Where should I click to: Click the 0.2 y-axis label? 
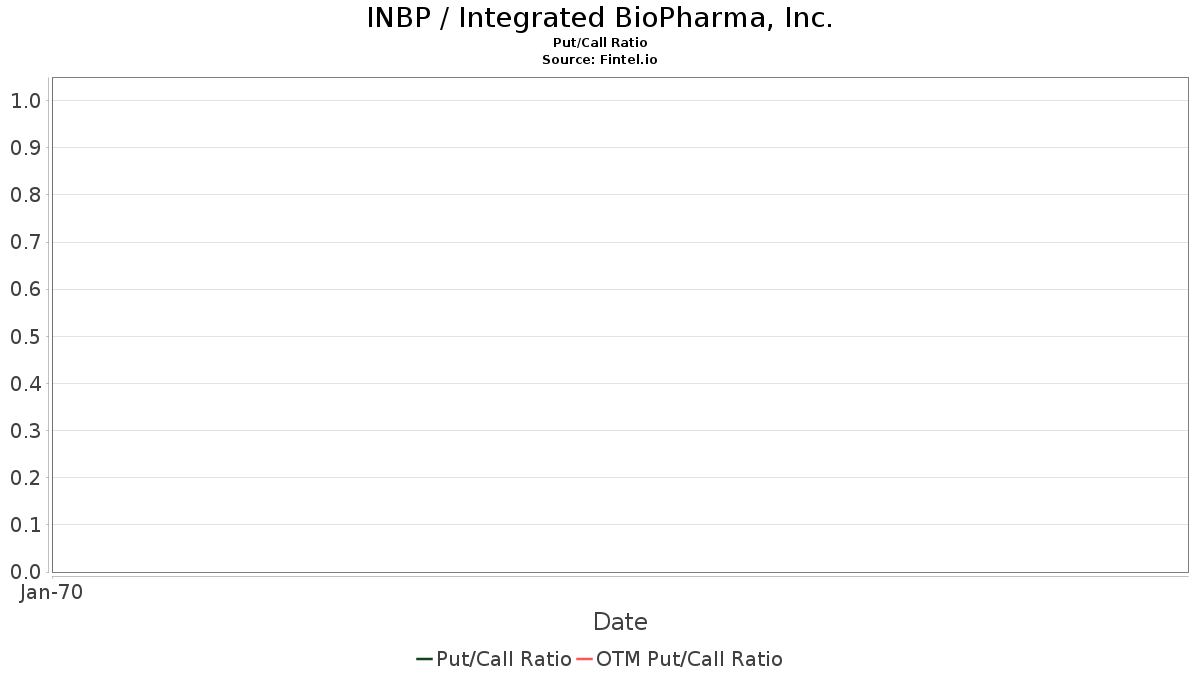25,477
